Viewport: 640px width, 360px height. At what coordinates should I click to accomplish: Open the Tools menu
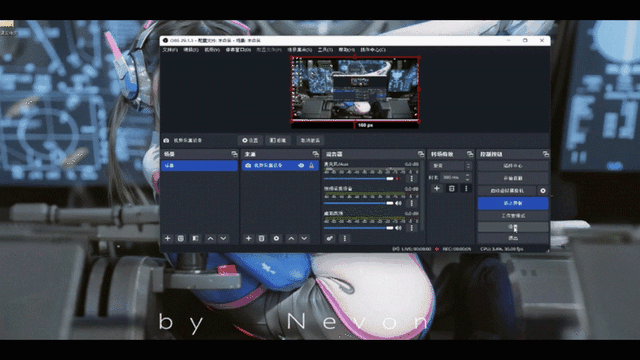click(x=325, y=50)
